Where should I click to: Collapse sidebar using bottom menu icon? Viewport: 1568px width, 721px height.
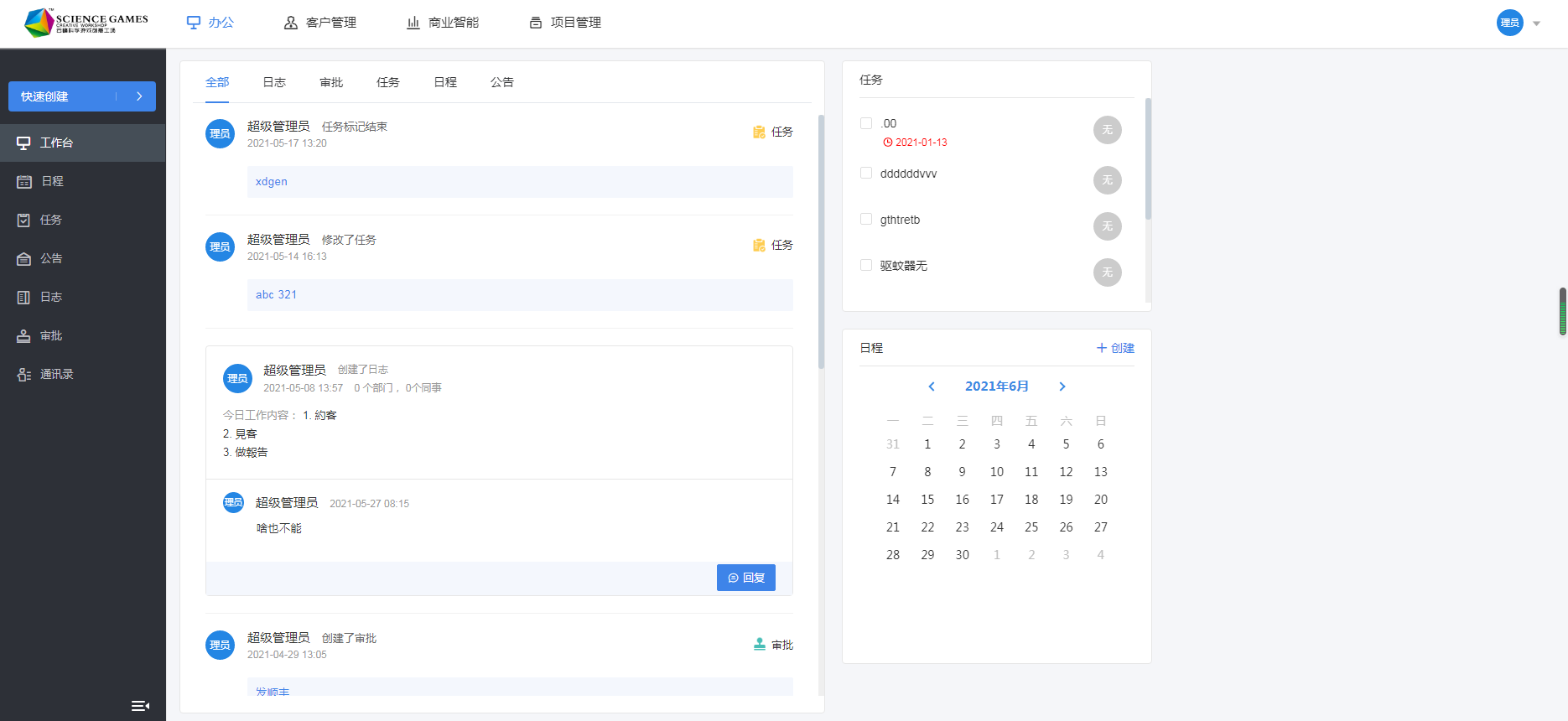[140, 706]
